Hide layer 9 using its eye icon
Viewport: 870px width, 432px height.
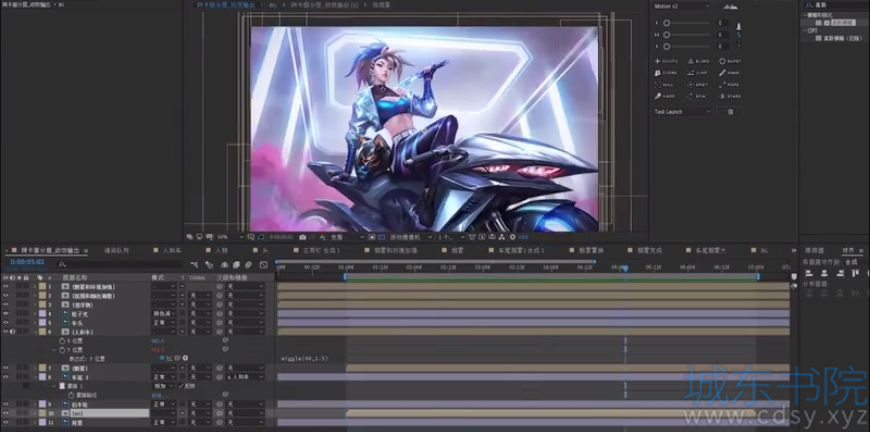(x=6, y=404)
